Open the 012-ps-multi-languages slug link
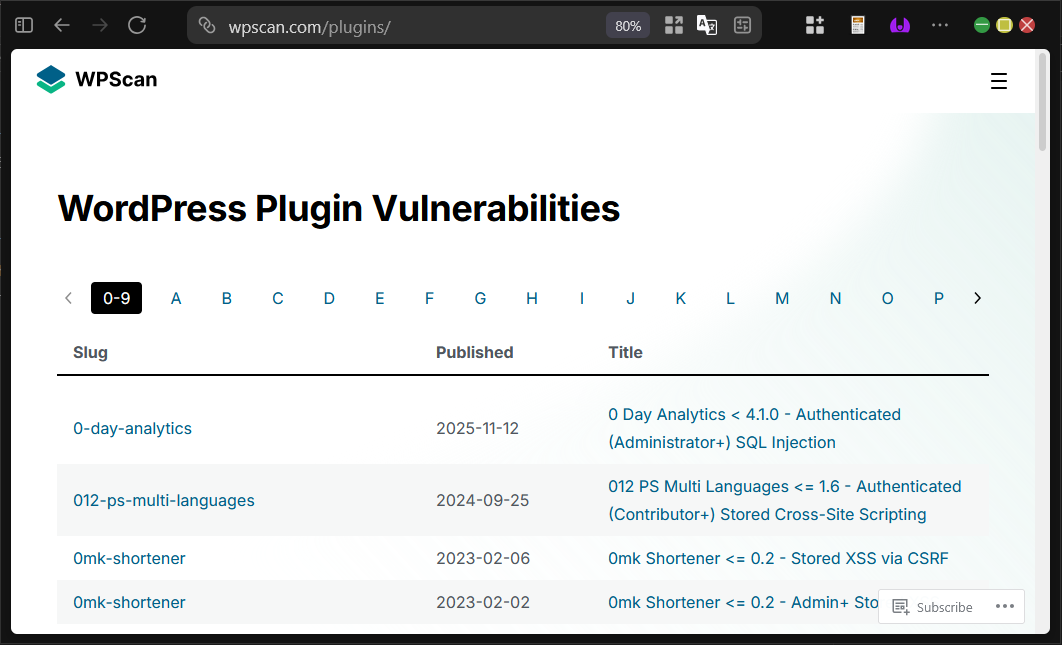This screenshot has width=1062, height=645. pos(164,501)
